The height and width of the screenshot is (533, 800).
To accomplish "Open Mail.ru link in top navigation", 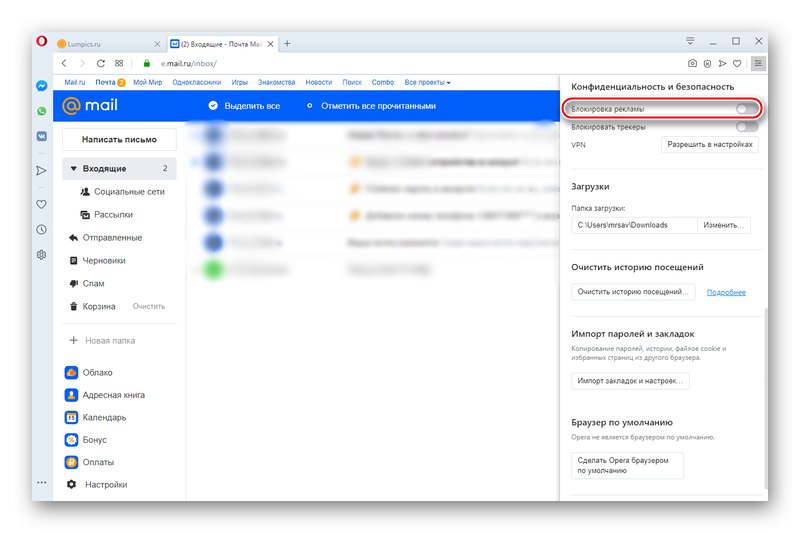I will tap(74, 82).
